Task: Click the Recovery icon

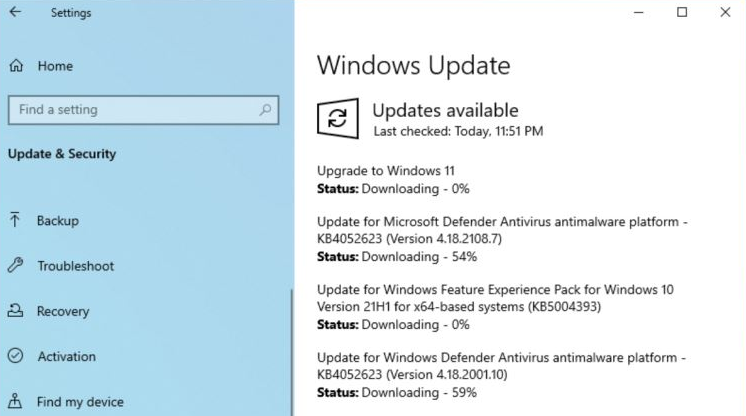Action: (x=15, y=310)
